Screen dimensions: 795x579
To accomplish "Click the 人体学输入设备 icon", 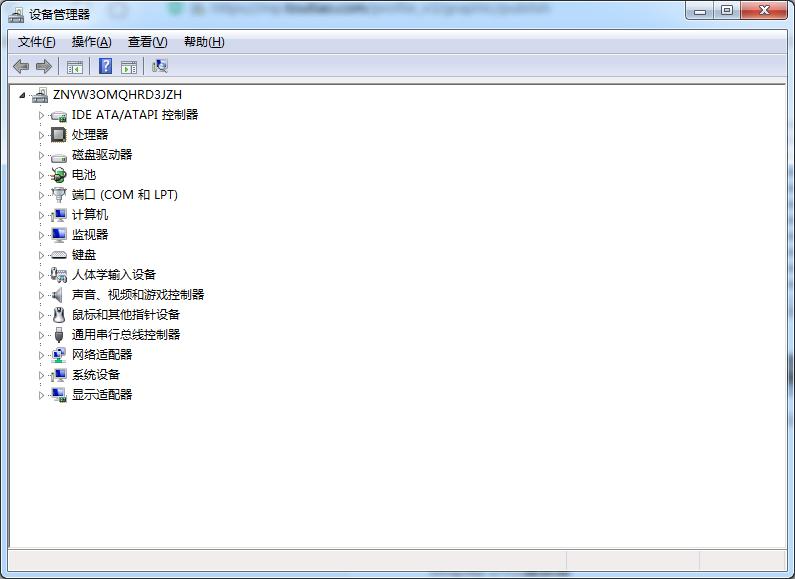I will click(x=59, y=275).
